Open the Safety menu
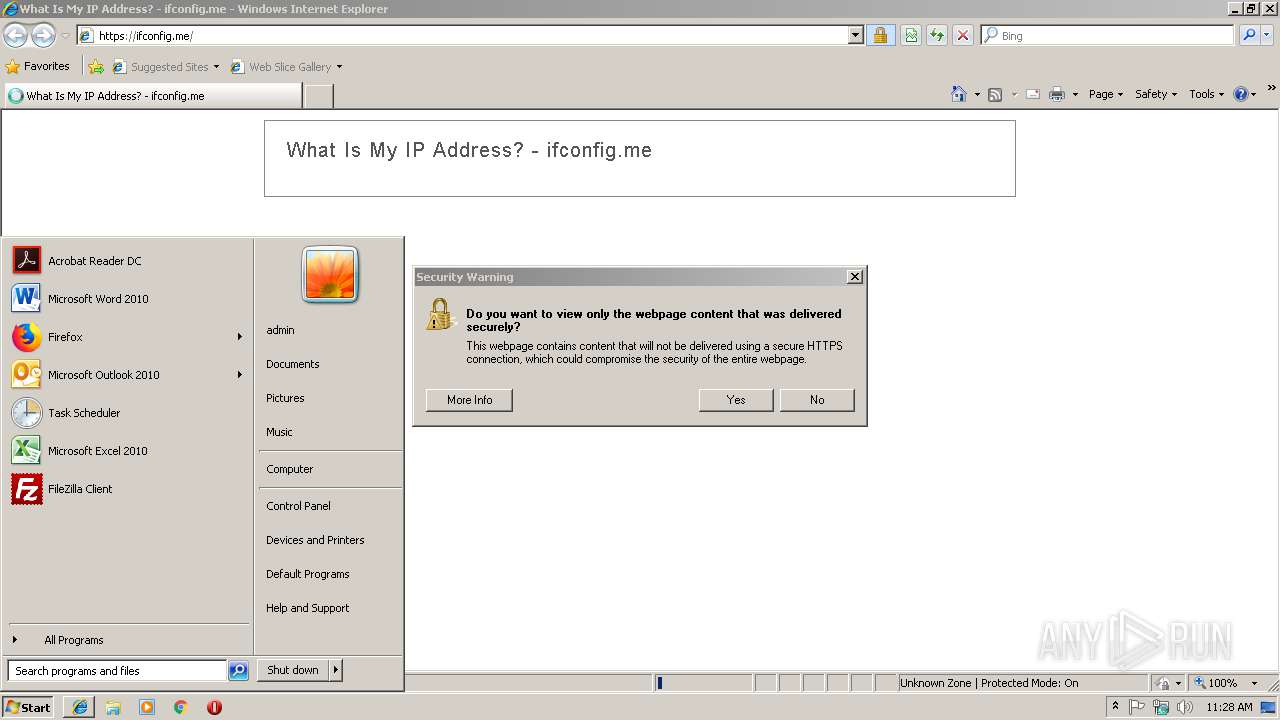The height and width of the screenshot is (720, 1280). click(x=1156, y=94)
